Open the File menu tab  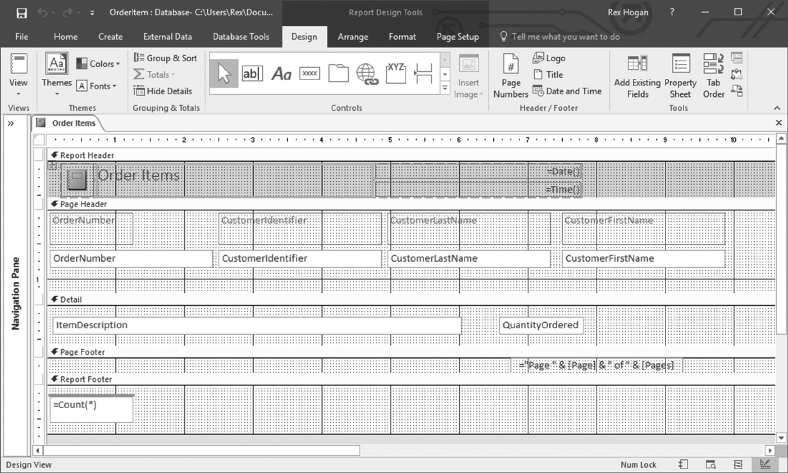(22, 37)
